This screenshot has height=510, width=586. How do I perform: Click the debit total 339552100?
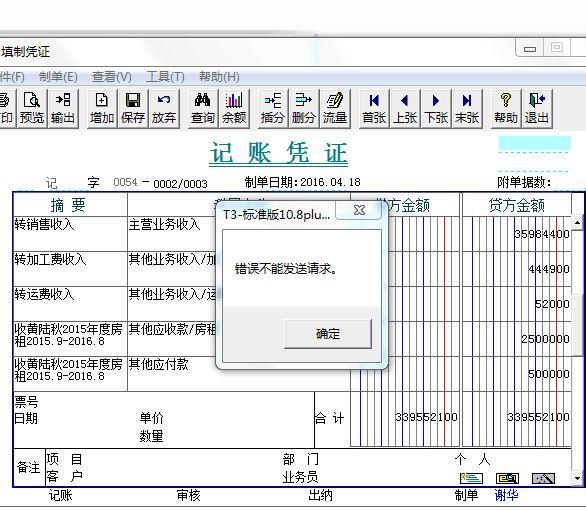[426, 417]
